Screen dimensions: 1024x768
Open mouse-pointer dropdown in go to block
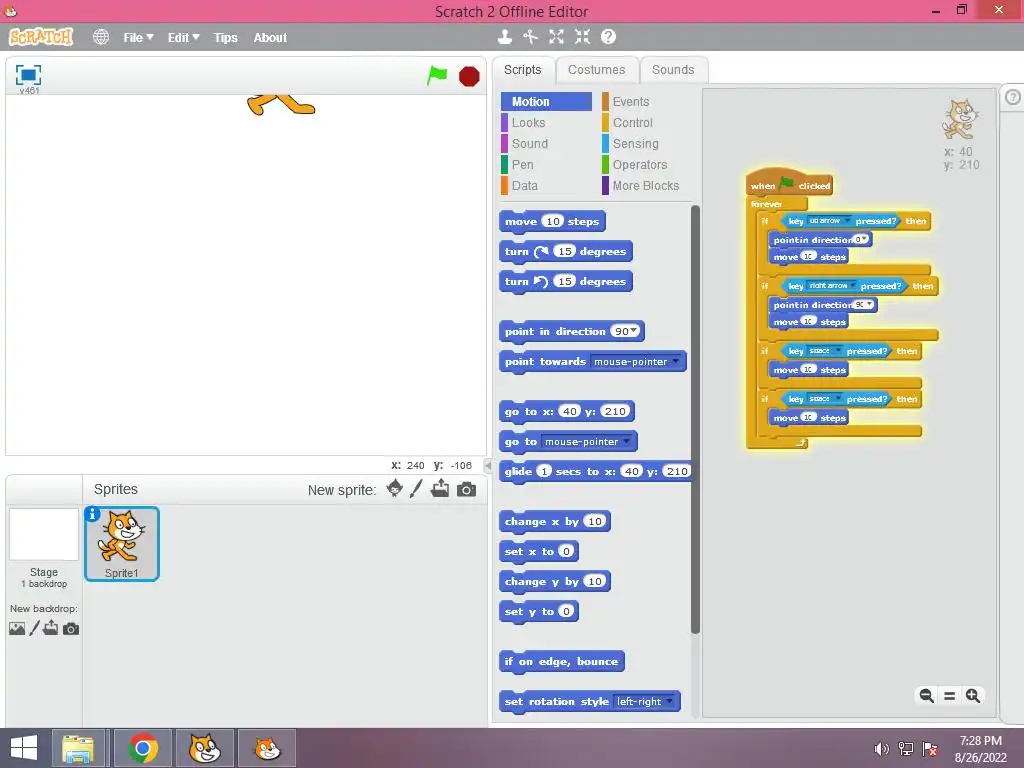coord(626,441)
